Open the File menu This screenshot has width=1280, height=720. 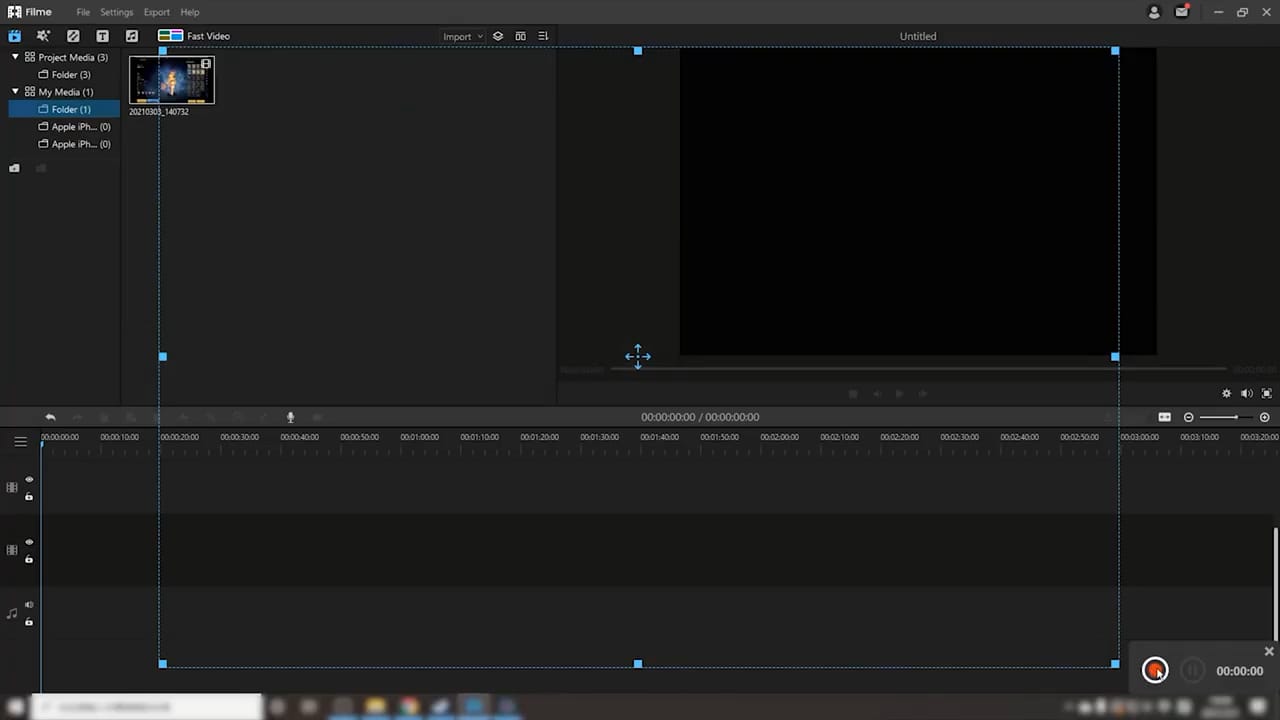pyautogui.click(x=83, y=12)
